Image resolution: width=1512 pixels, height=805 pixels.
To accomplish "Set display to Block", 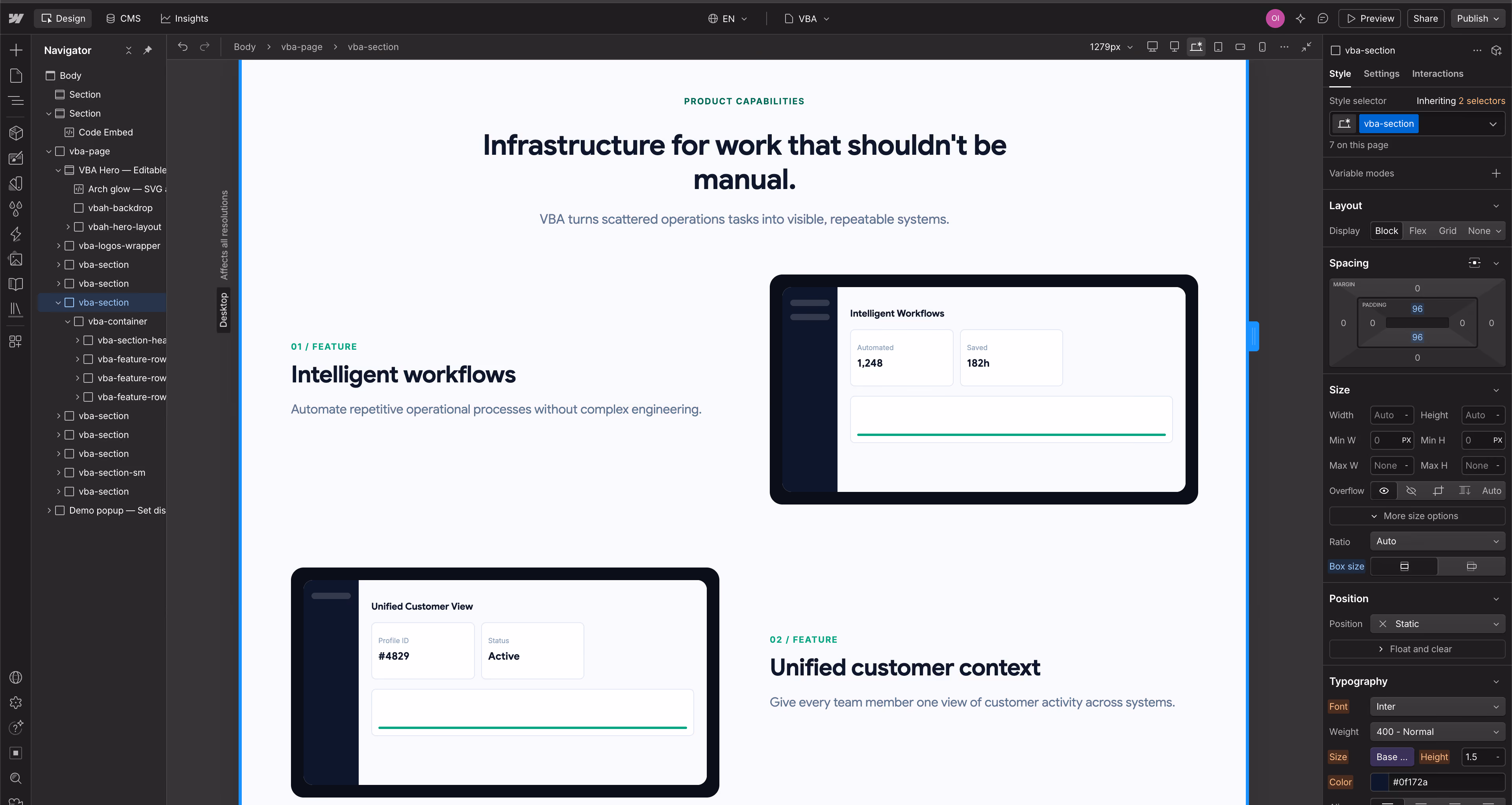I will tap(1386, 231).
